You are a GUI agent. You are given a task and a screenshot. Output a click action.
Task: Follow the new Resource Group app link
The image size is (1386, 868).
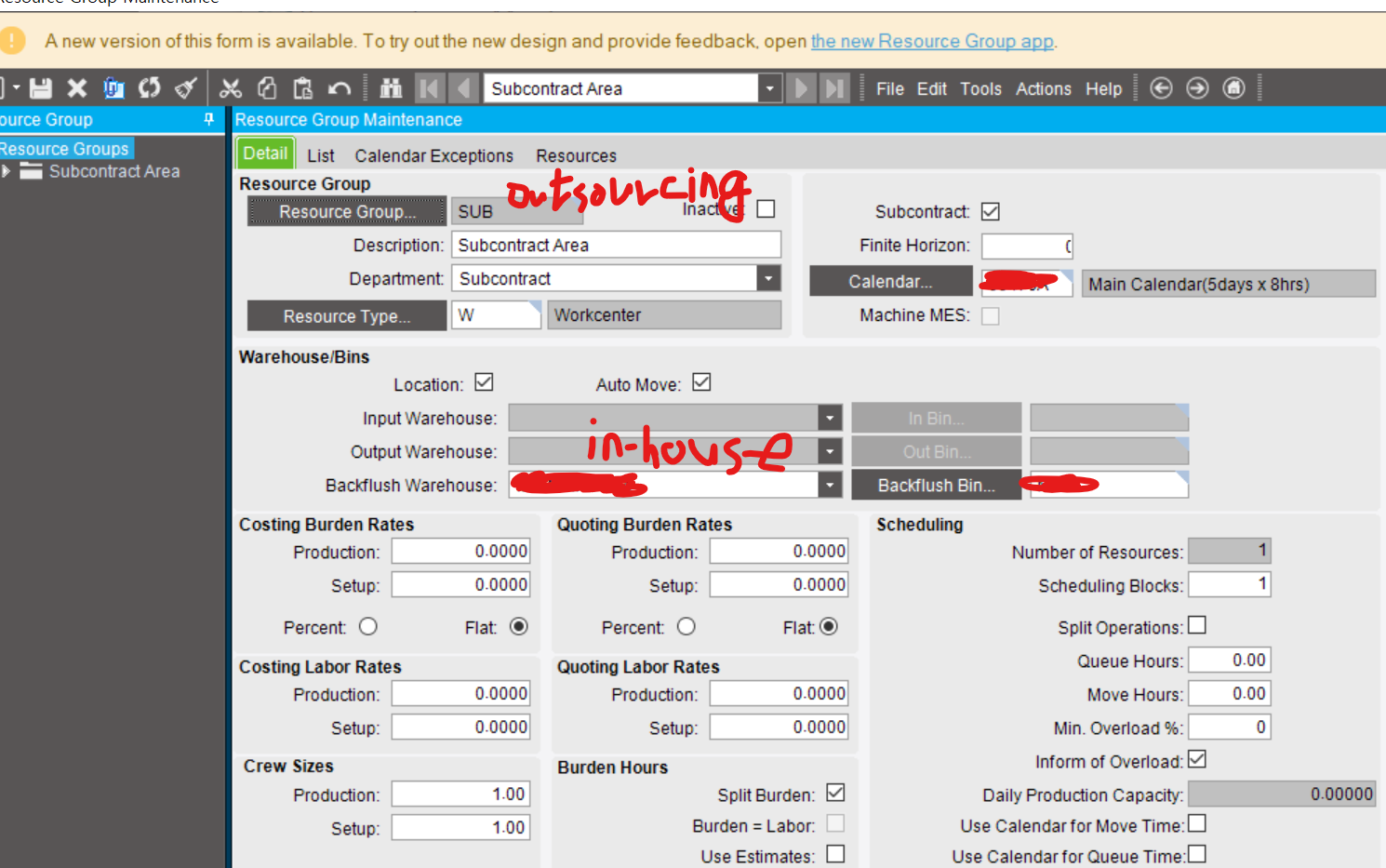932,41
